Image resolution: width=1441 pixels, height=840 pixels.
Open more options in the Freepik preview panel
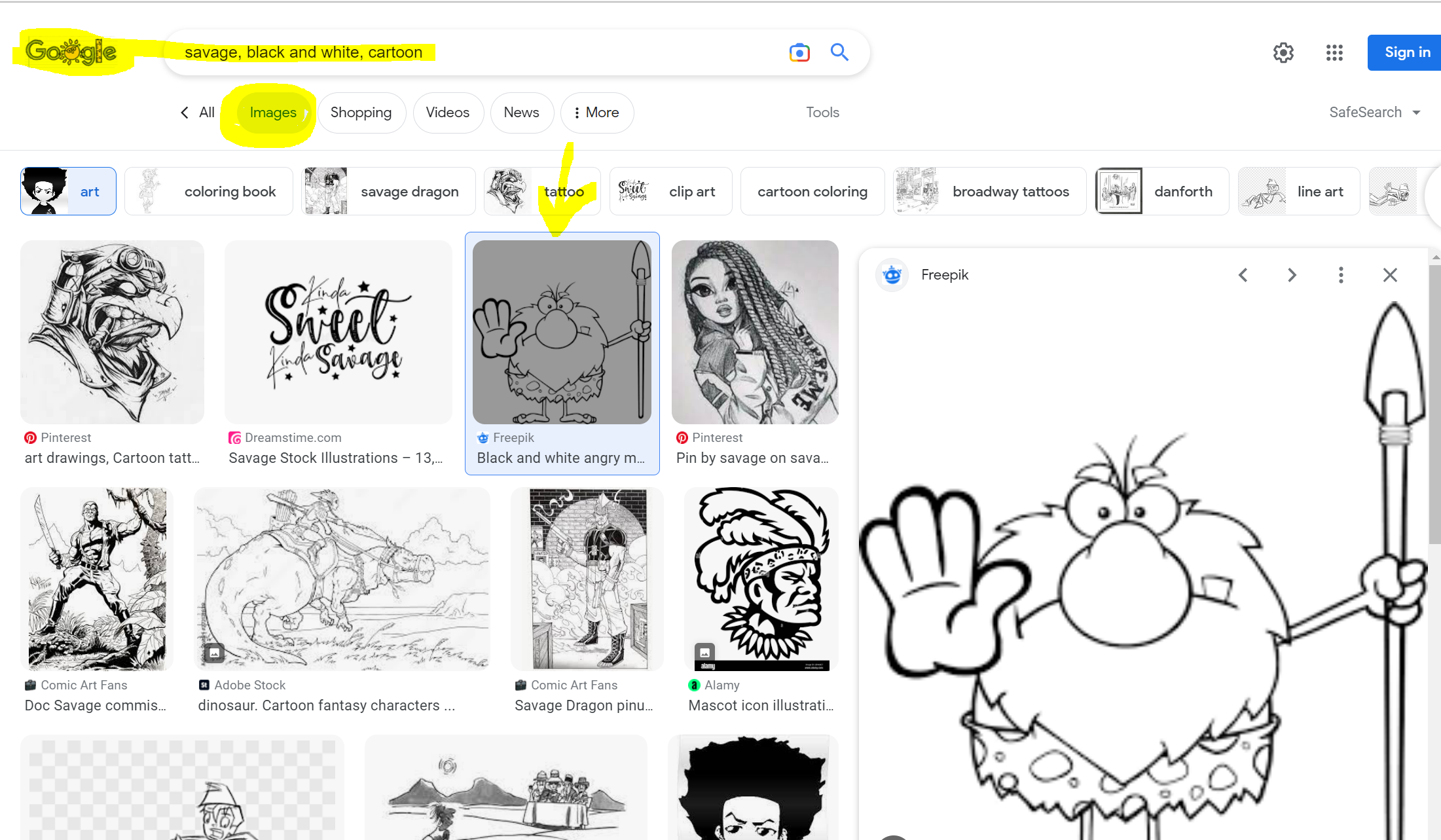click(x=1340, y=274)
